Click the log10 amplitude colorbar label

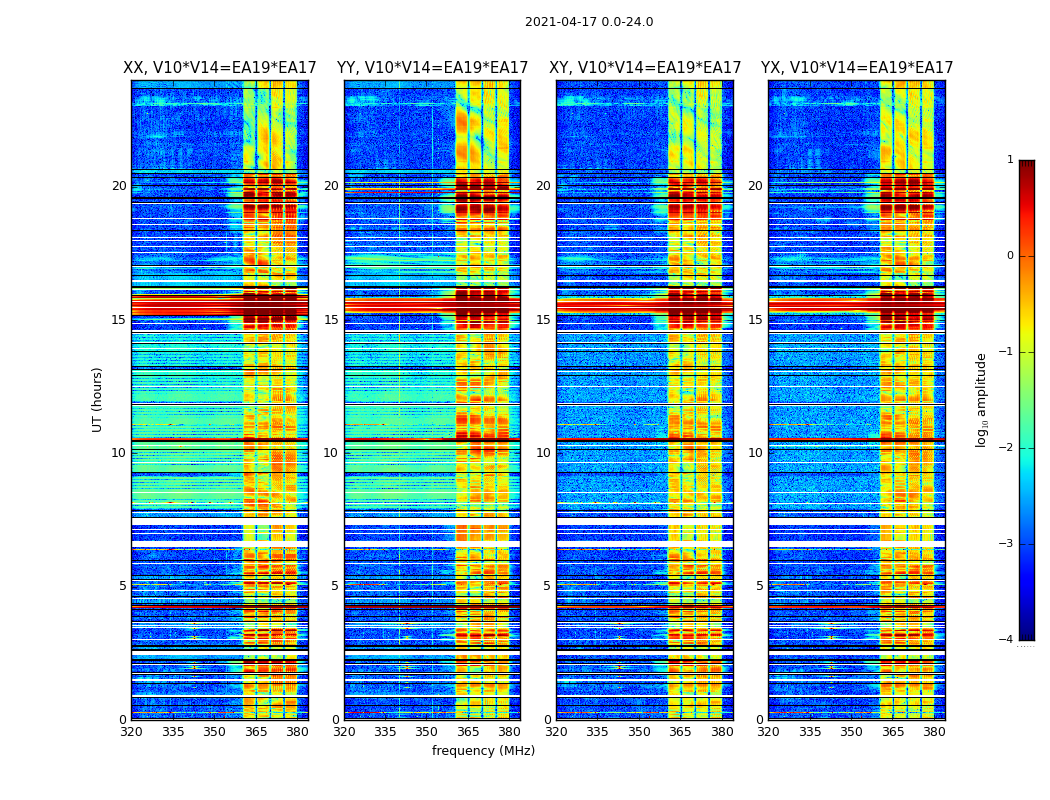click(981, 400)
